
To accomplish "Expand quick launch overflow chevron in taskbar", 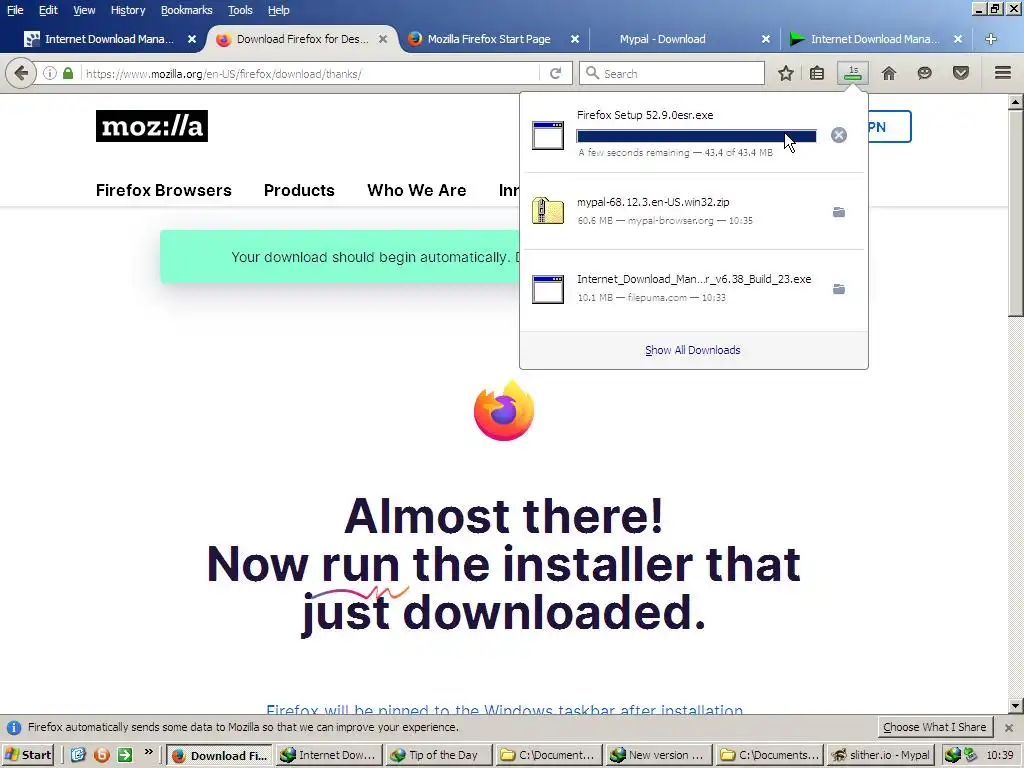I will [149, 752].
